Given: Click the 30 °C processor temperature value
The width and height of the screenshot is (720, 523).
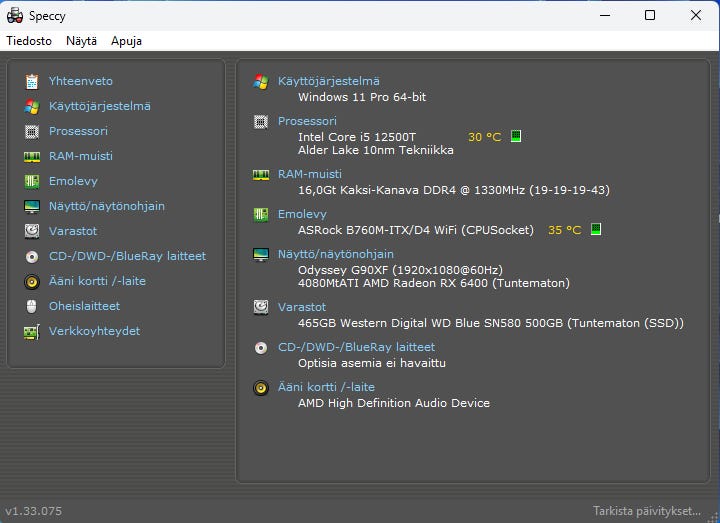Looking at the screenshot, I should 484,137.
